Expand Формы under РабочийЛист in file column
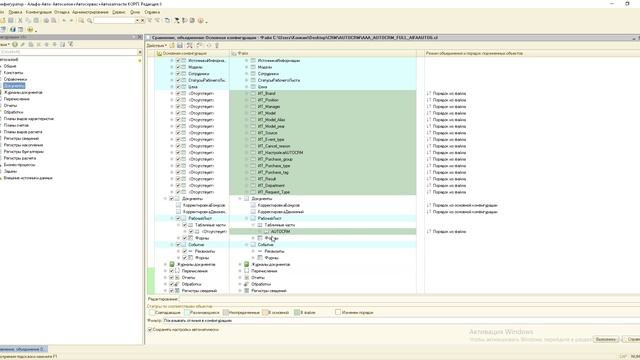The height and width of the screenshot is (360, 640). click(x=253, y=238)
